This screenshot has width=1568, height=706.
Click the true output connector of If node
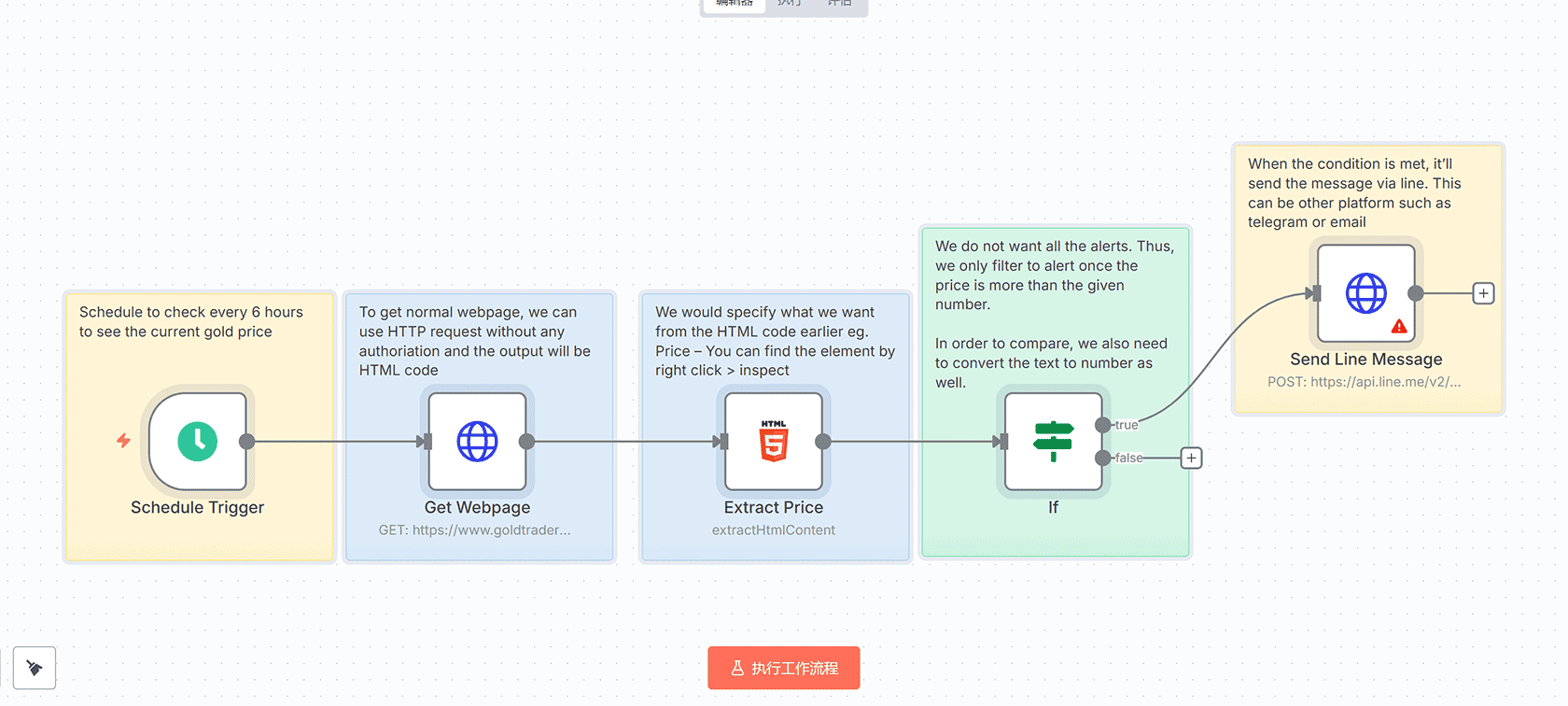coord(1103,425)
